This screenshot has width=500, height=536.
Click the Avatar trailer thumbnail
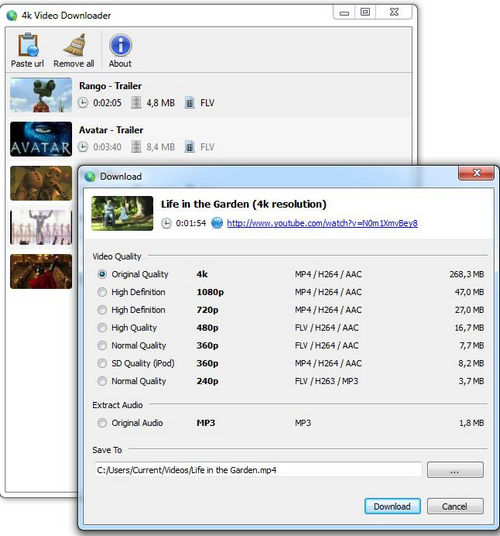coord(41,139)
